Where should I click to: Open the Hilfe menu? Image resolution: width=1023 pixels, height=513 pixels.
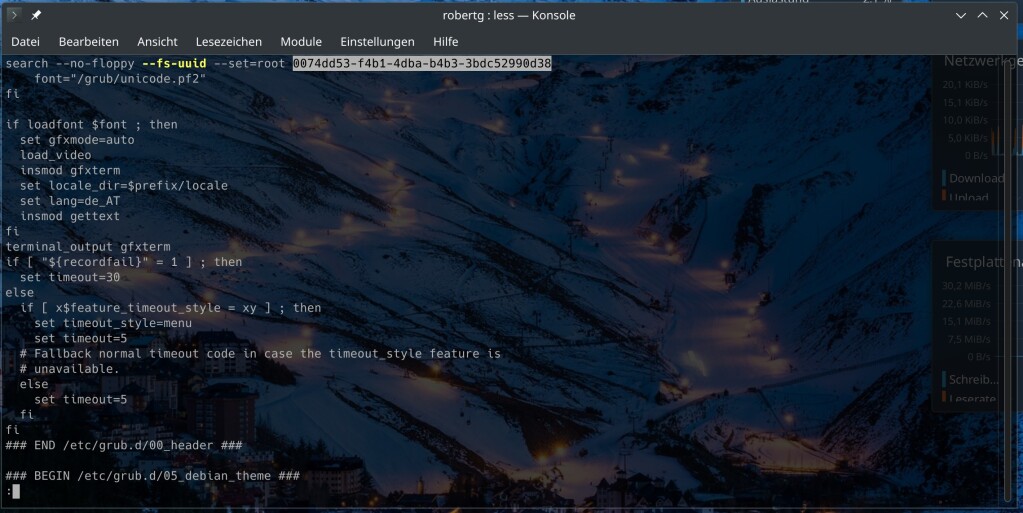446,42
